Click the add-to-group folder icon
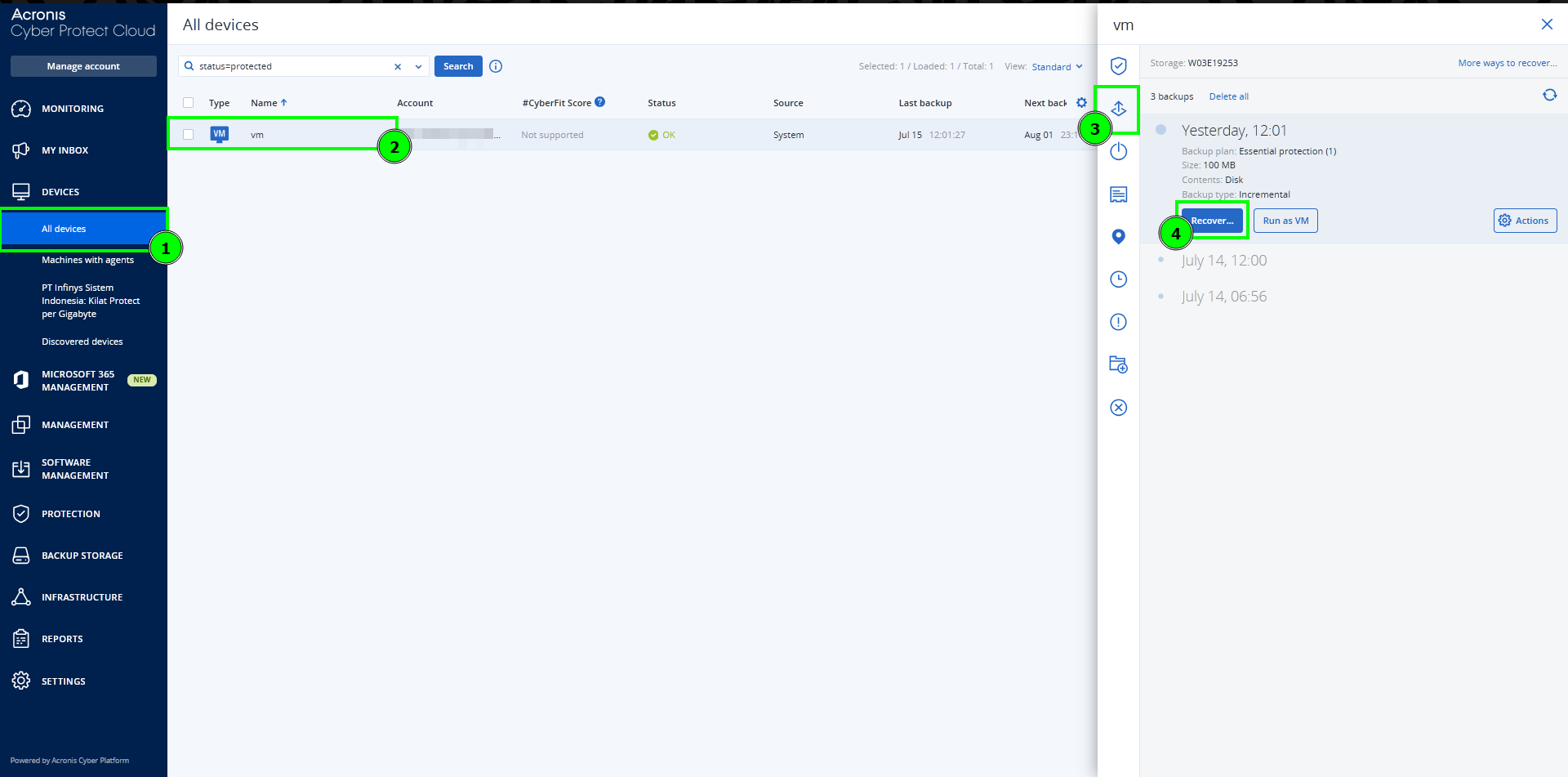 coord(1118,364)
